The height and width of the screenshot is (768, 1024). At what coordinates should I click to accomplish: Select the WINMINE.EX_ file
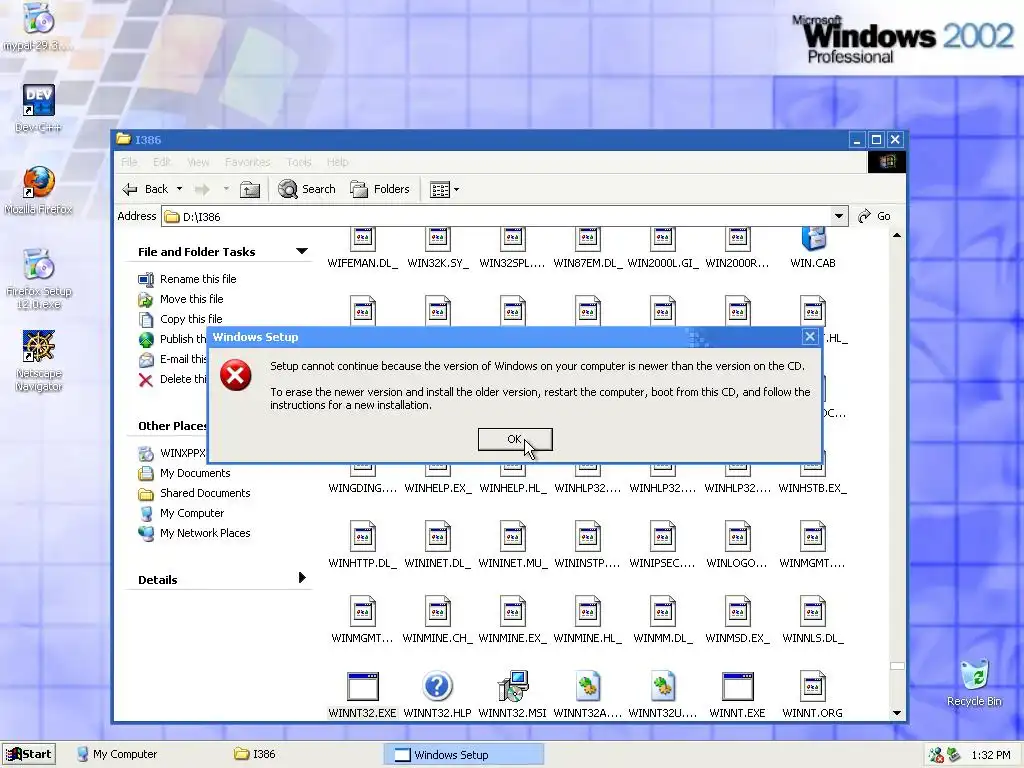(x=512, y=620)
